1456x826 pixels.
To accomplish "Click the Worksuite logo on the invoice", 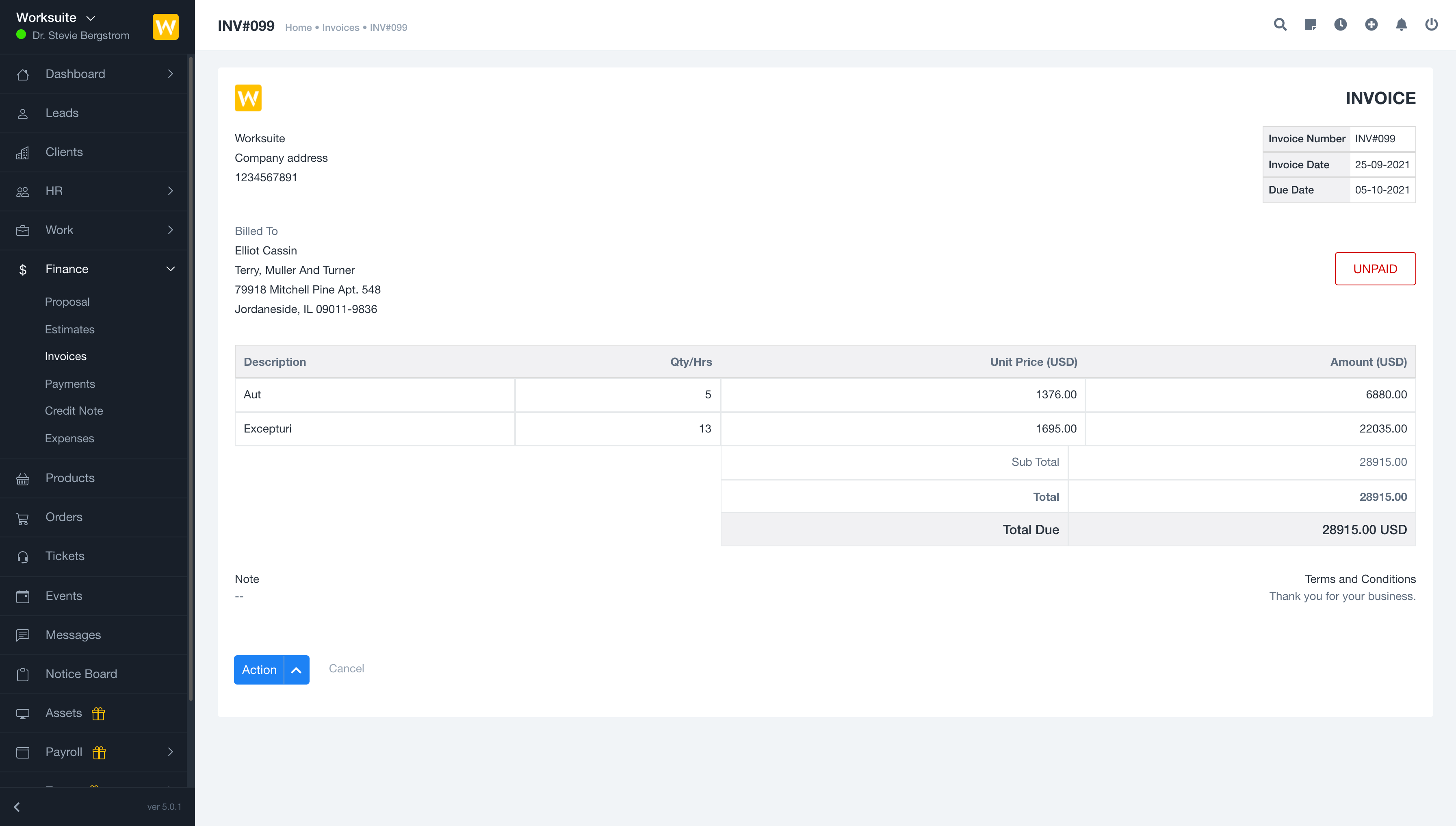I will pos(248,98).
